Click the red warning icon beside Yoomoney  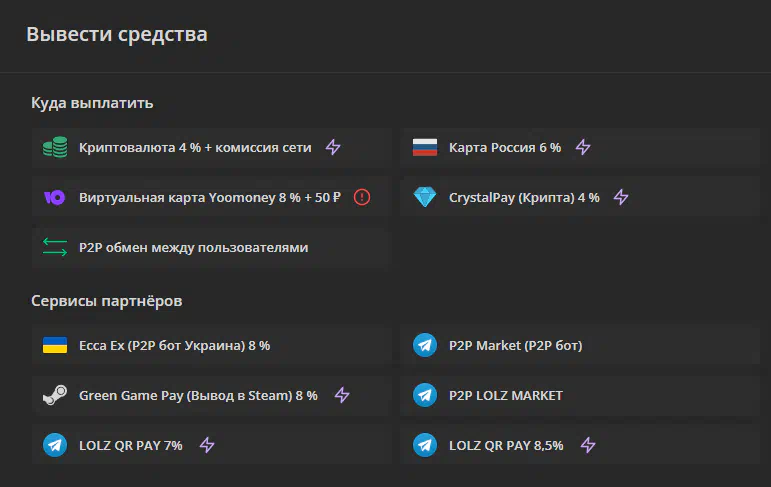tap(362, 197)
